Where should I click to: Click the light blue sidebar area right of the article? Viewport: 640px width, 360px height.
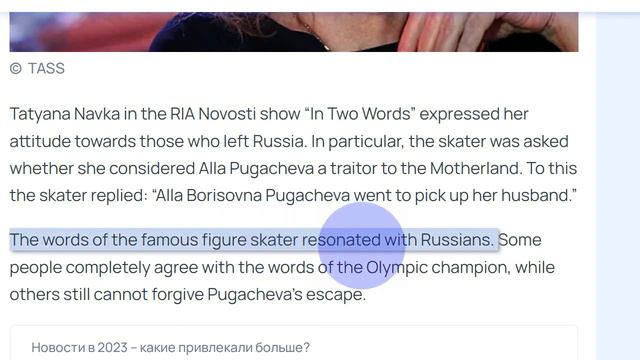click(618, 188)
